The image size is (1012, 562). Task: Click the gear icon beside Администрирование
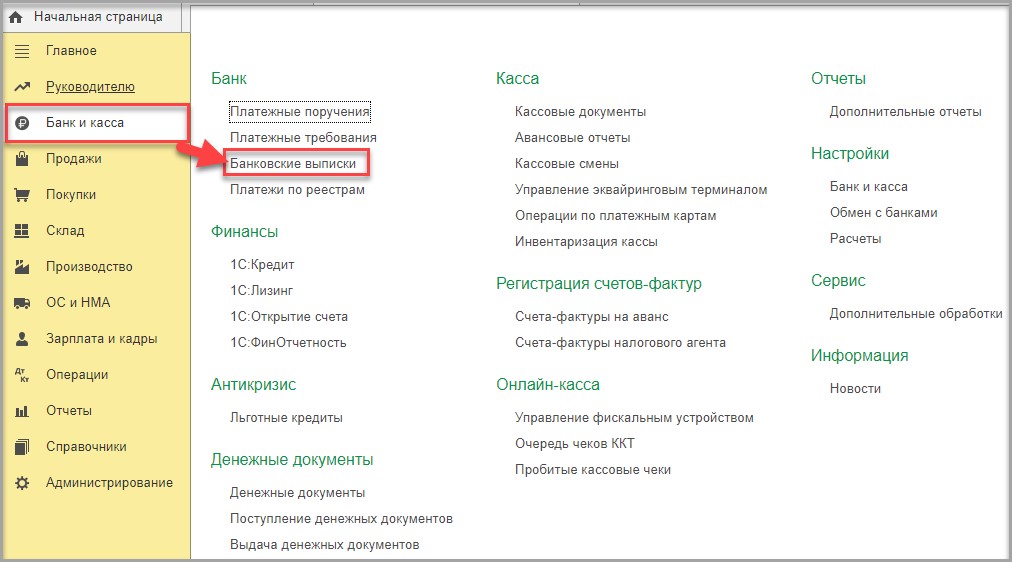click(22, 483)
